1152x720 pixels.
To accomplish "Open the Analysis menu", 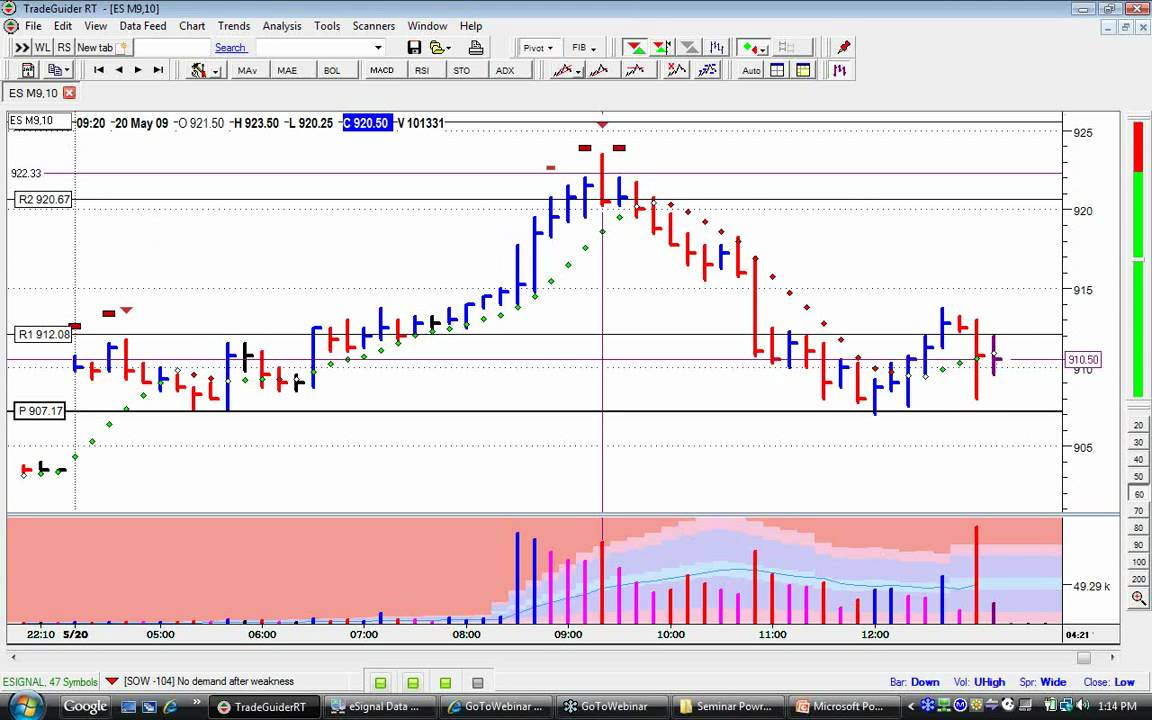I will 282,26.
